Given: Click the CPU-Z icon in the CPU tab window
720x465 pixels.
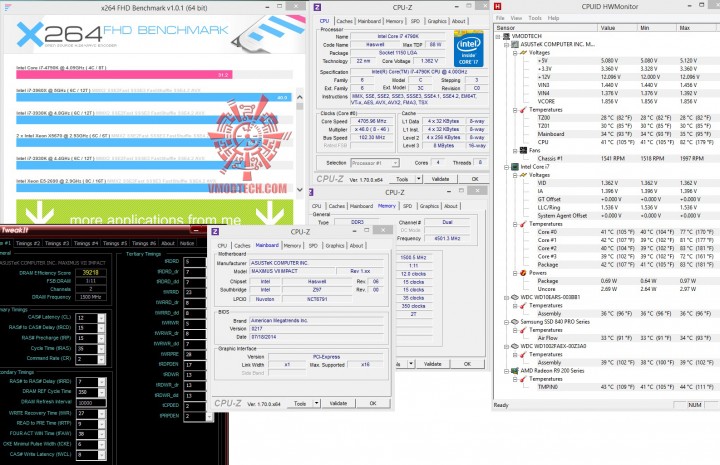Looking at the screenshot, I should click(317, 7).
